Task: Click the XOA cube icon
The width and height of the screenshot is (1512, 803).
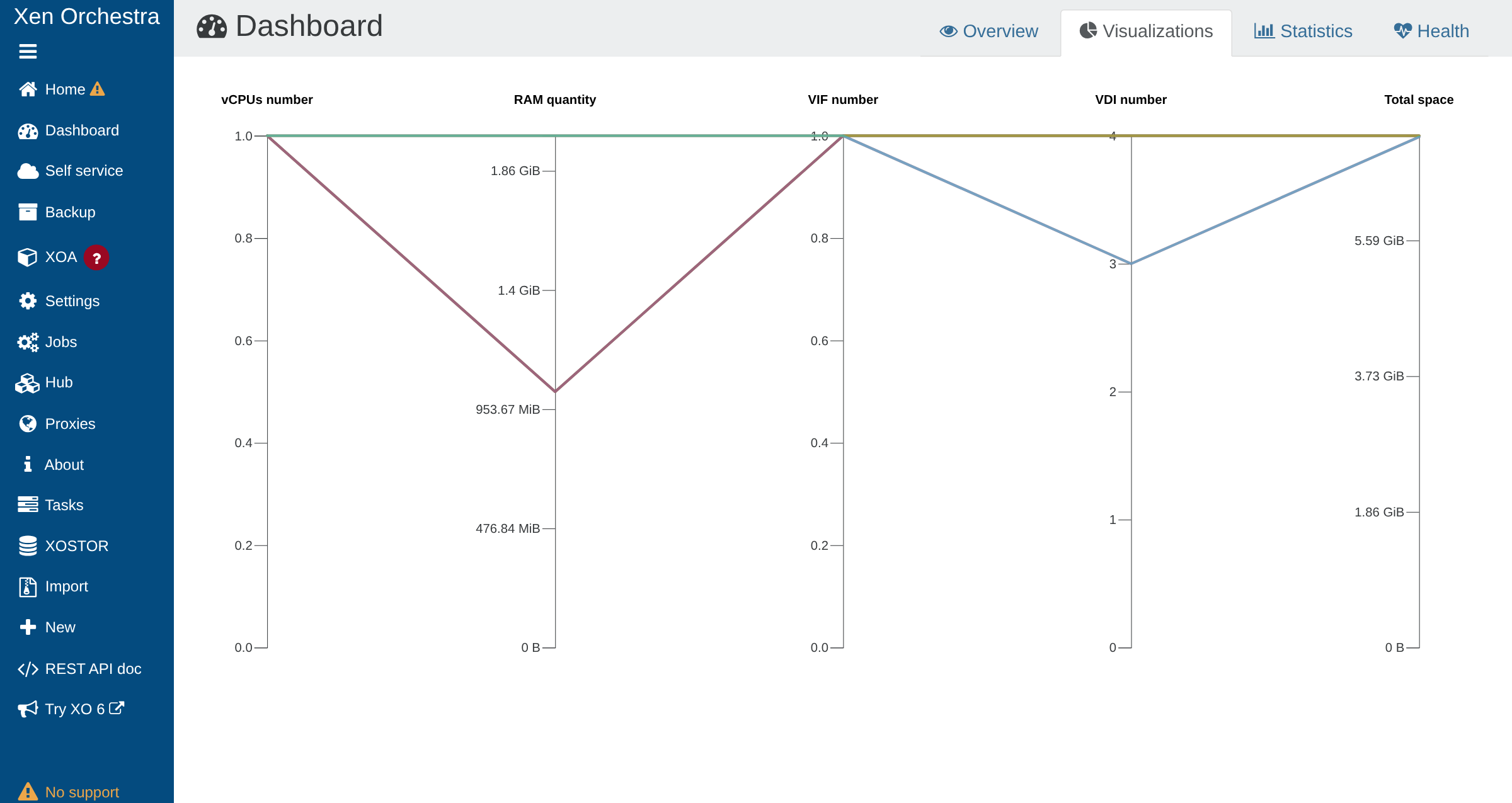Action: tap(28, 257)
